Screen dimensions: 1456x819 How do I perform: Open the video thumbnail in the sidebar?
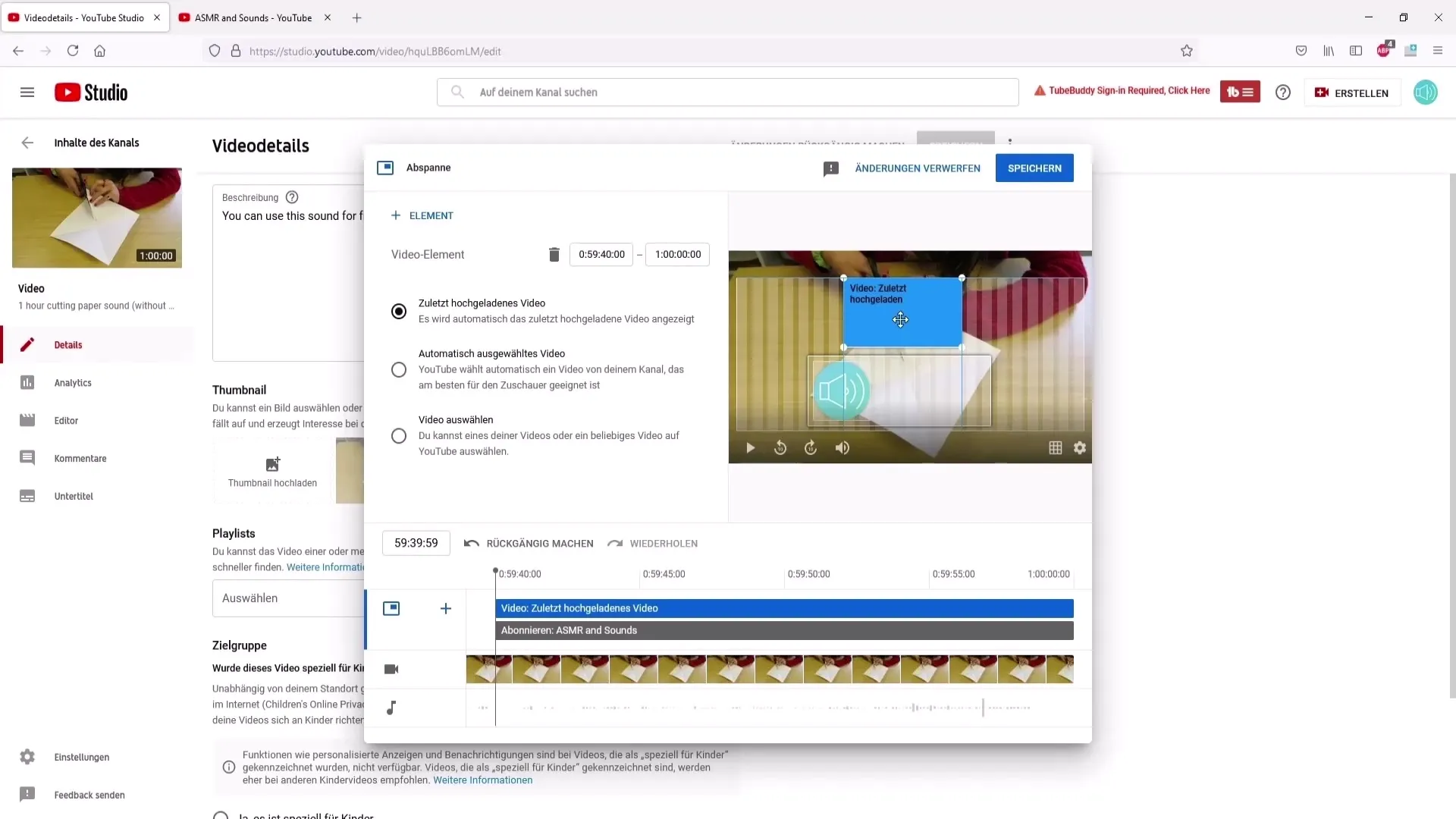(97, 218)
